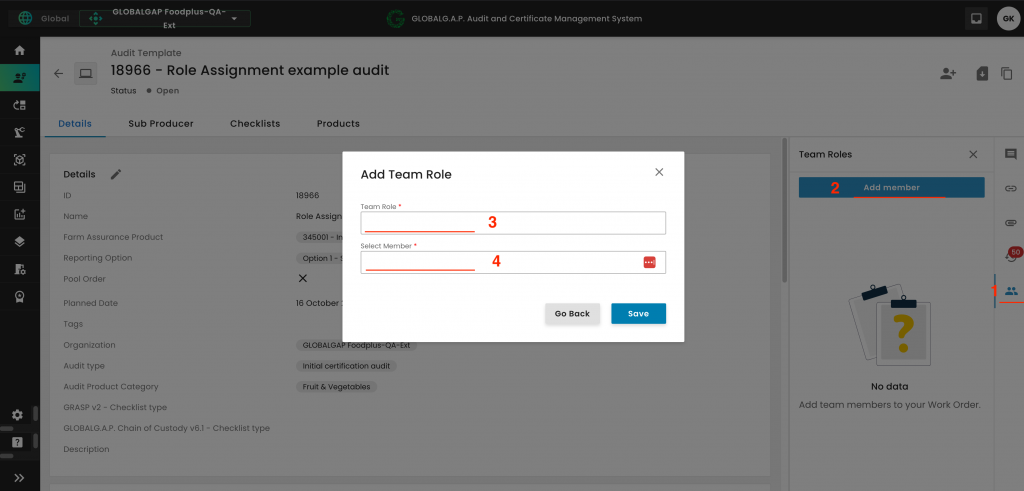
Task: Click the back arrow beside audit title
Action: point(58,73)
